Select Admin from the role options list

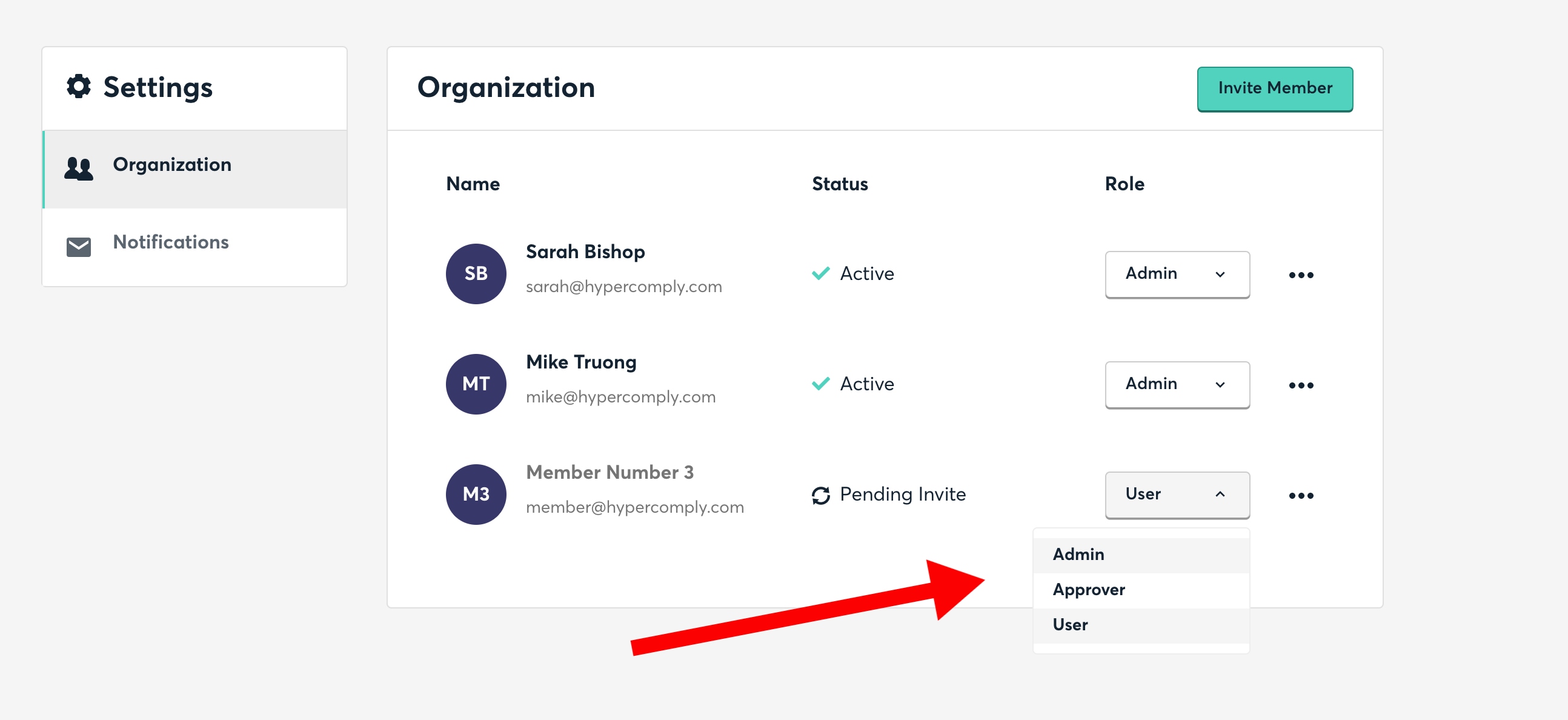(x=1078, y=555)
